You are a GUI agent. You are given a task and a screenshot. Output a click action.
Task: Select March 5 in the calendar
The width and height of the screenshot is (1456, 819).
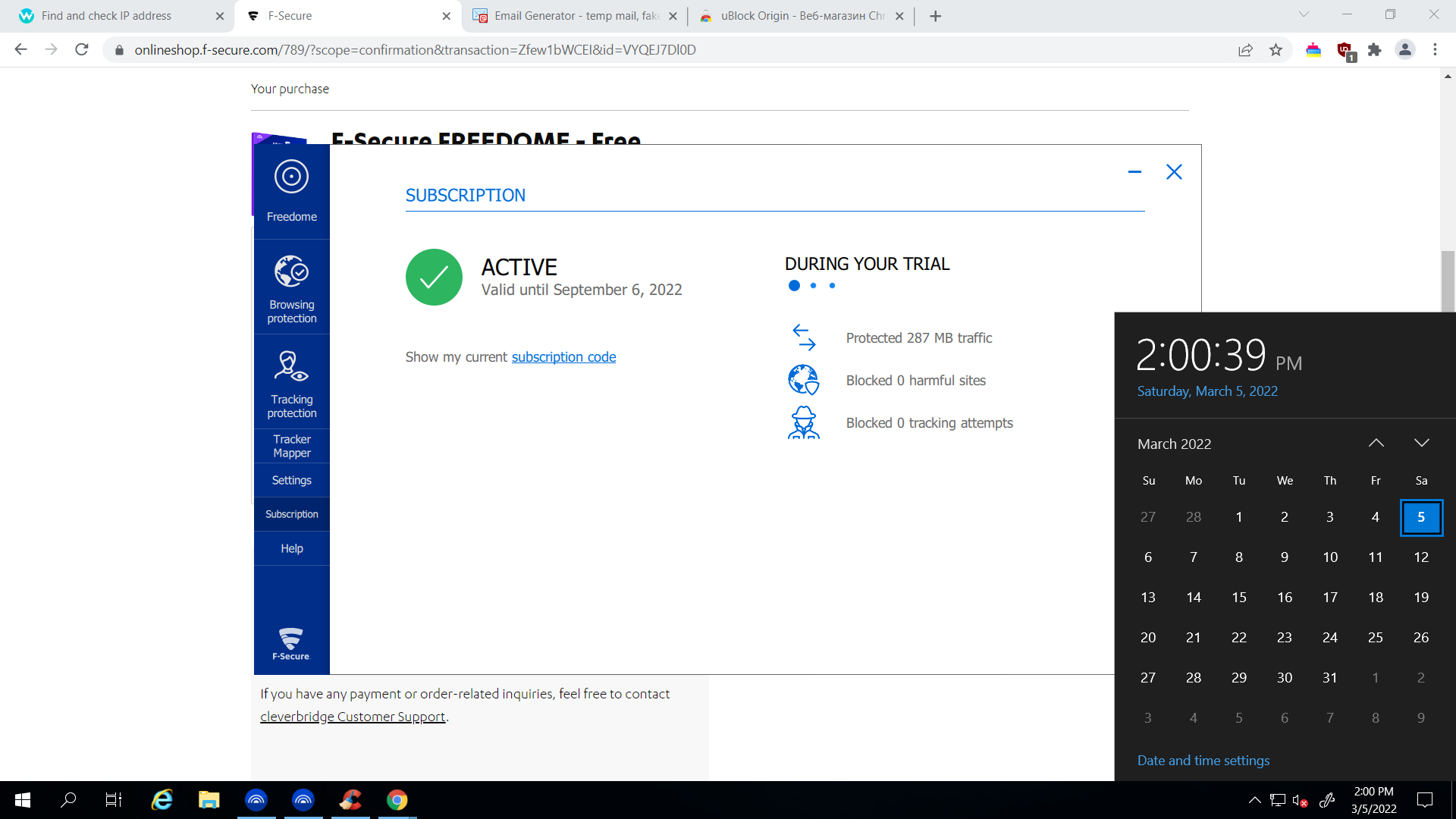click(x=1421, y=517)
